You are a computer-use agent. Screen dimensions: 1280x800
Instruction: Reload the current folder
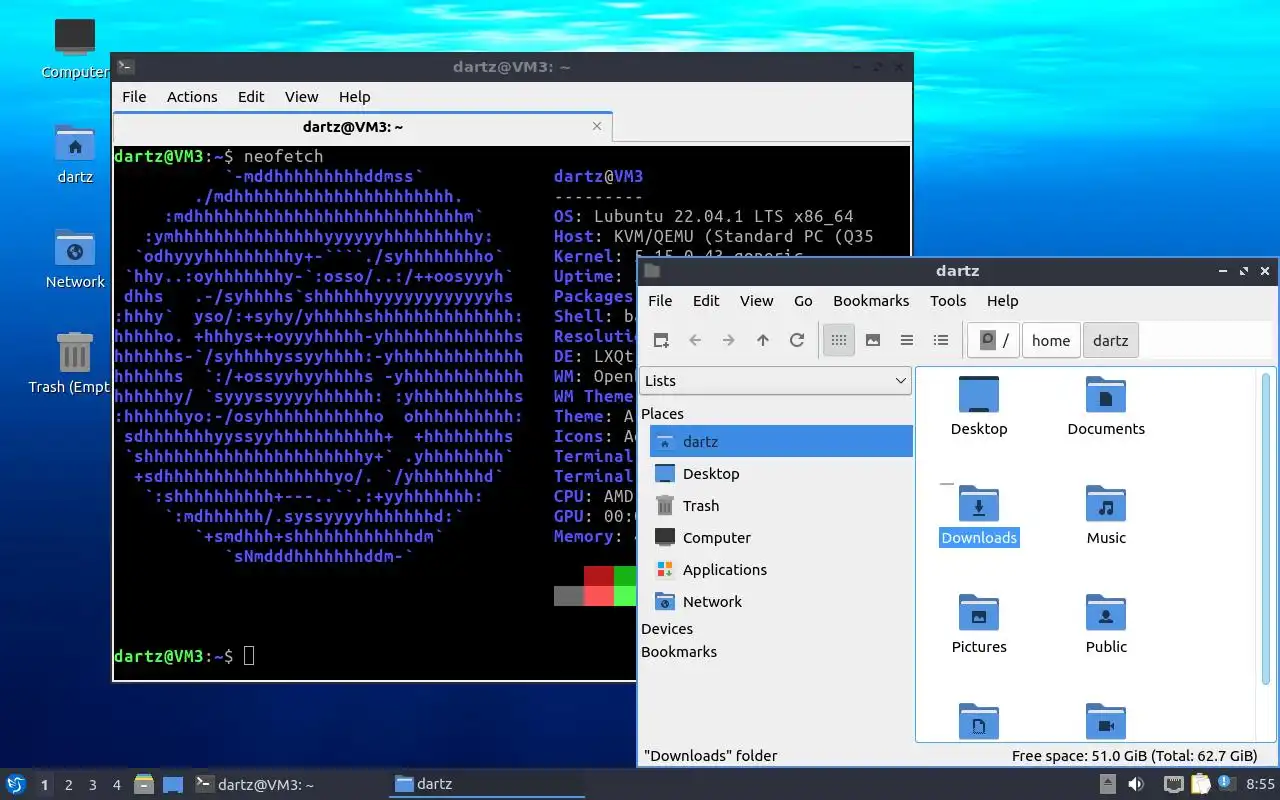pyautogui.click(x=797, y=340)
